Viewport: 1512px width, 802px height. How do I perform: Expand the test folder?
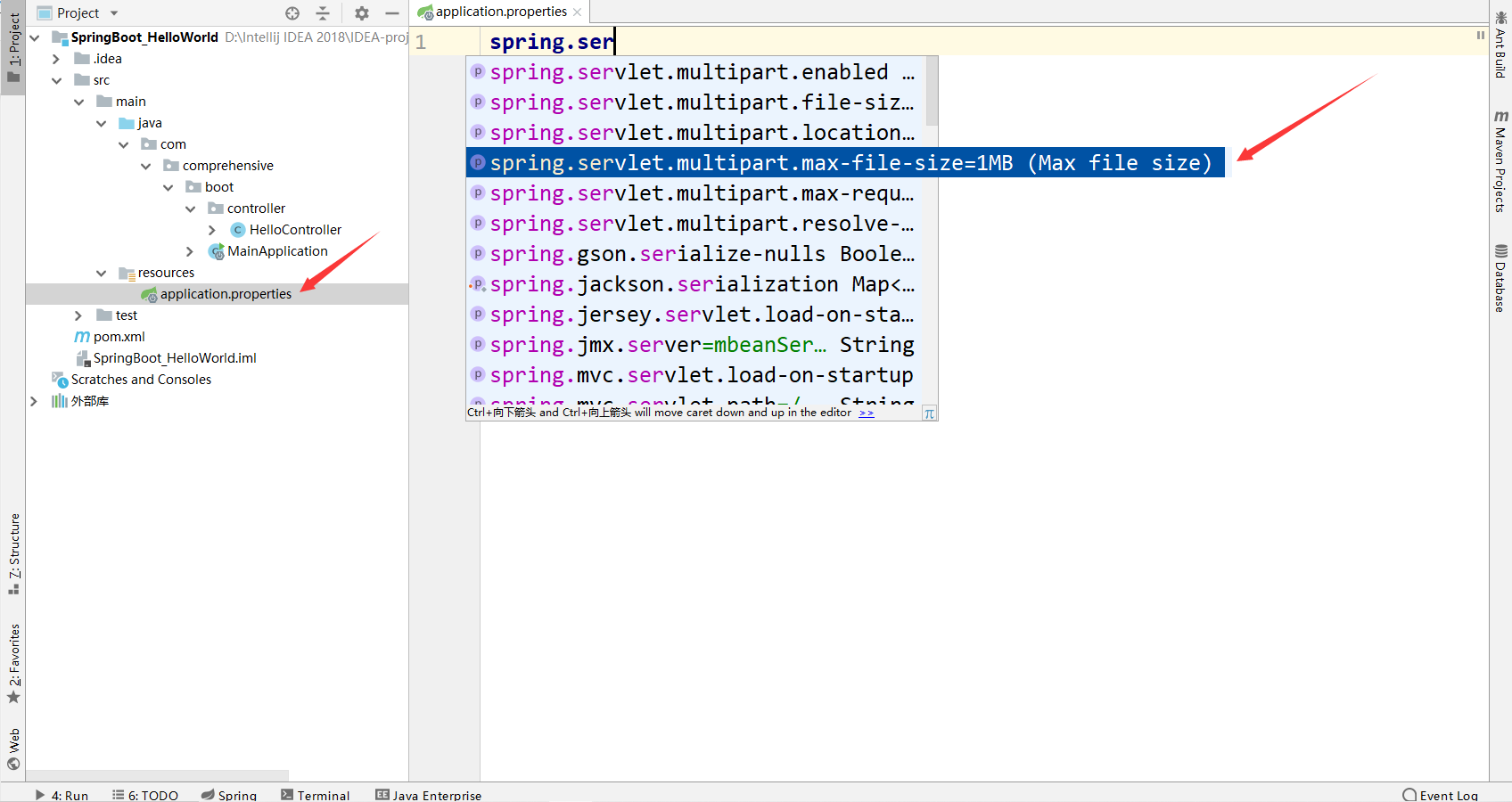(78, 315)
